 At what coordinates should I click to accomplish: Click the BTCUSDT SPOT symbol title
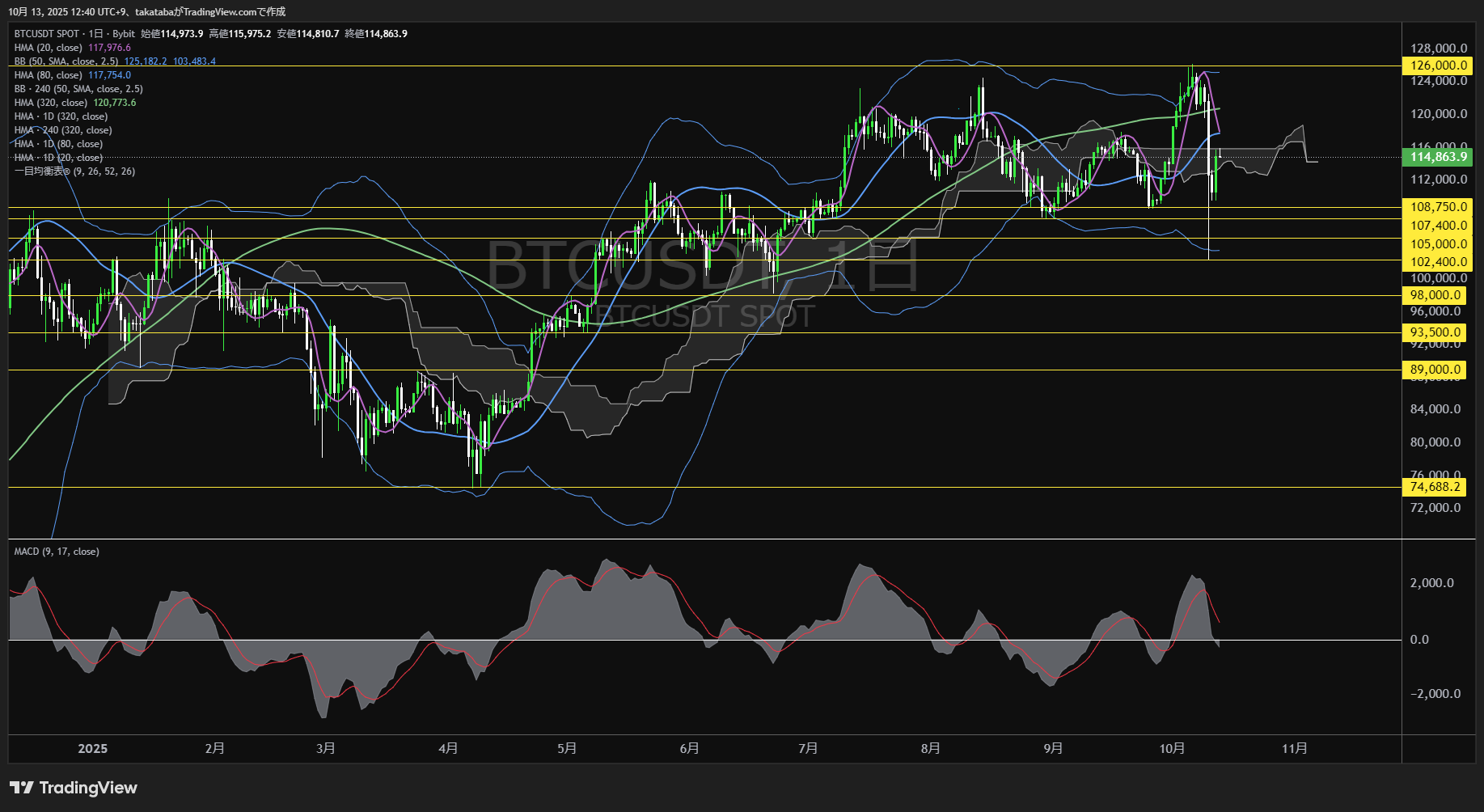(x=47, y=34)
